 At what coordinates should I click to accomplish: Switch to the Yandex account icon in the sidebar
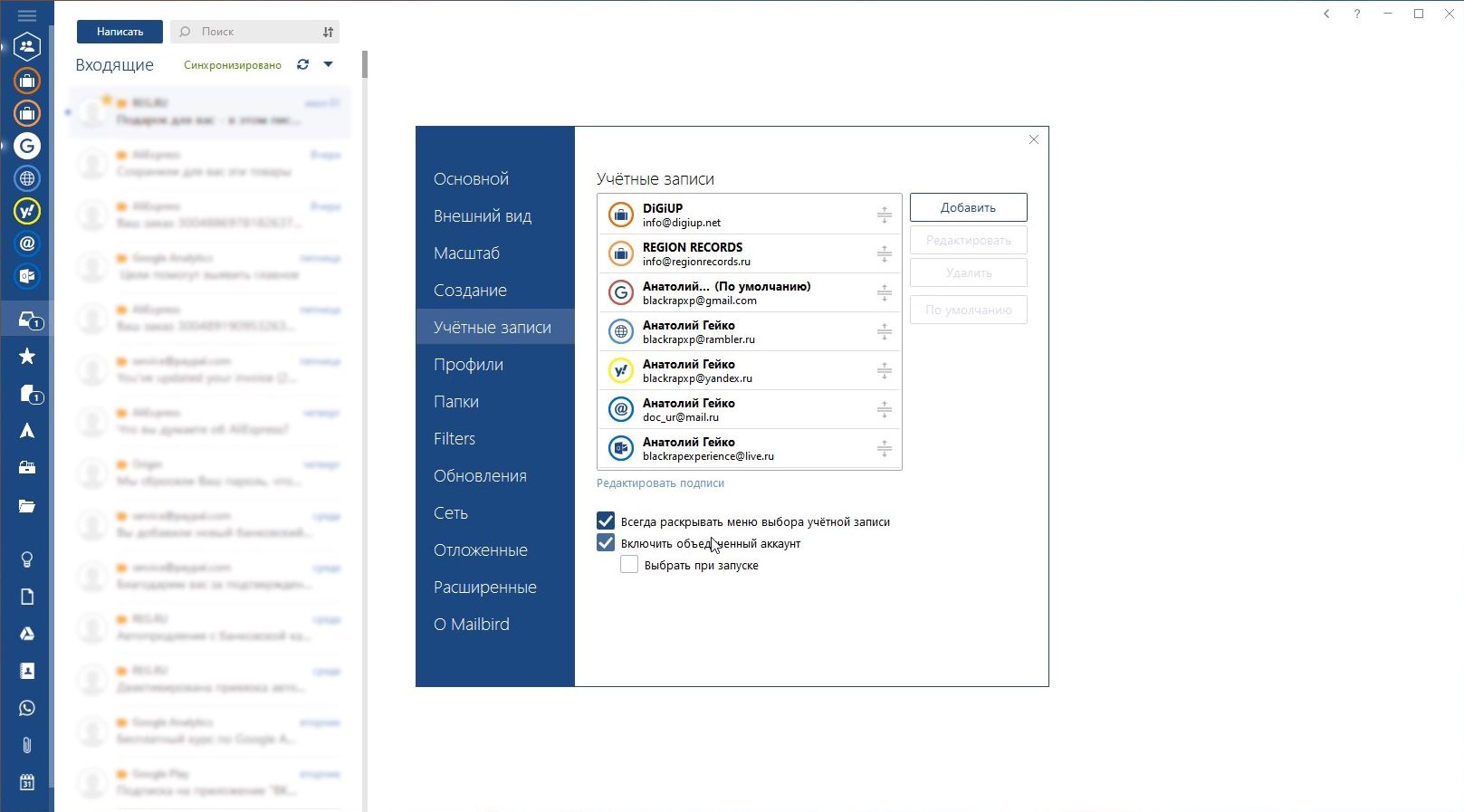pos(27,211)
